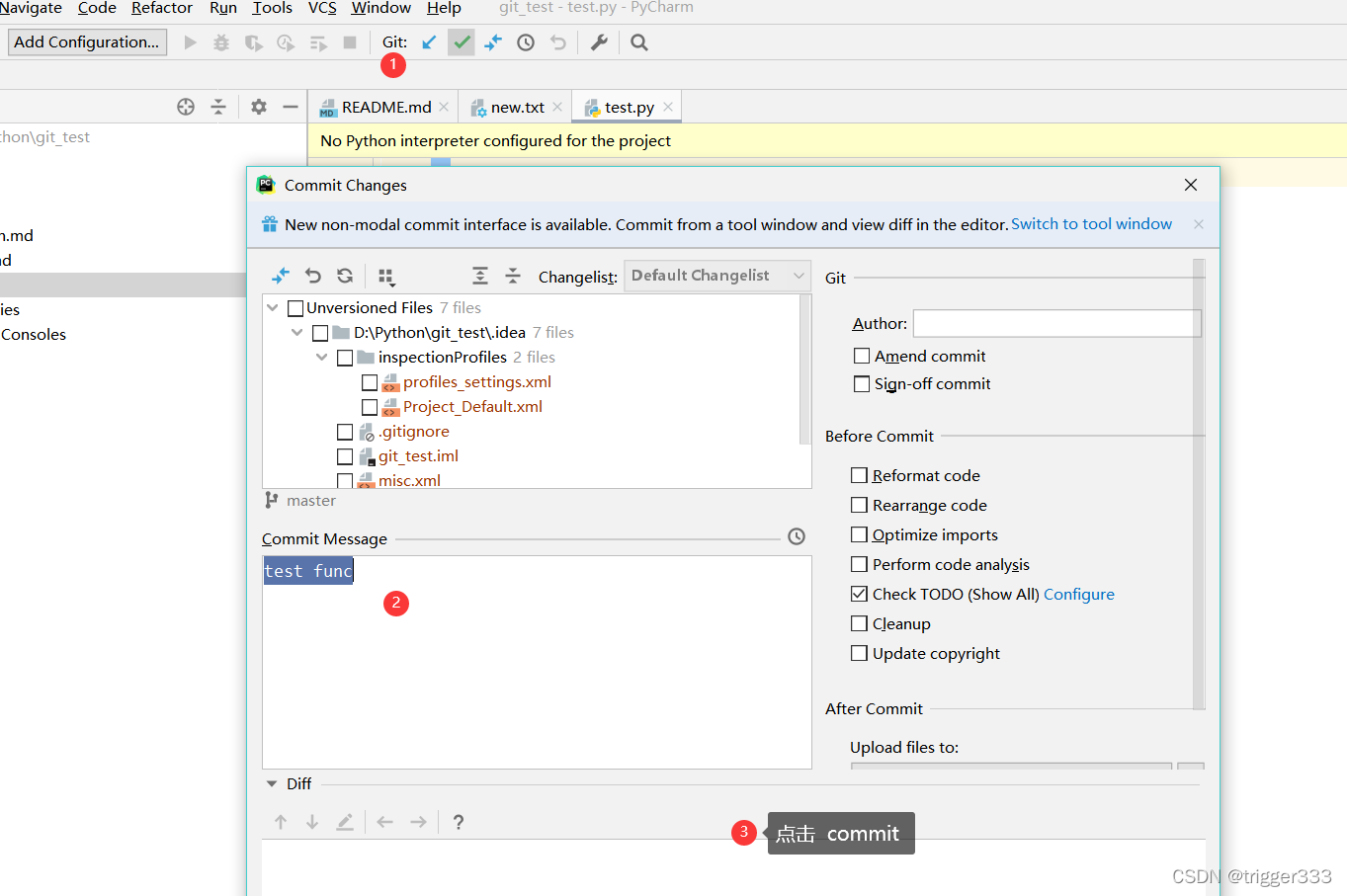Click Next Difference down arrow in Diff
Viewport: 1347px width, 896px height.
click(x=312, y=822)
